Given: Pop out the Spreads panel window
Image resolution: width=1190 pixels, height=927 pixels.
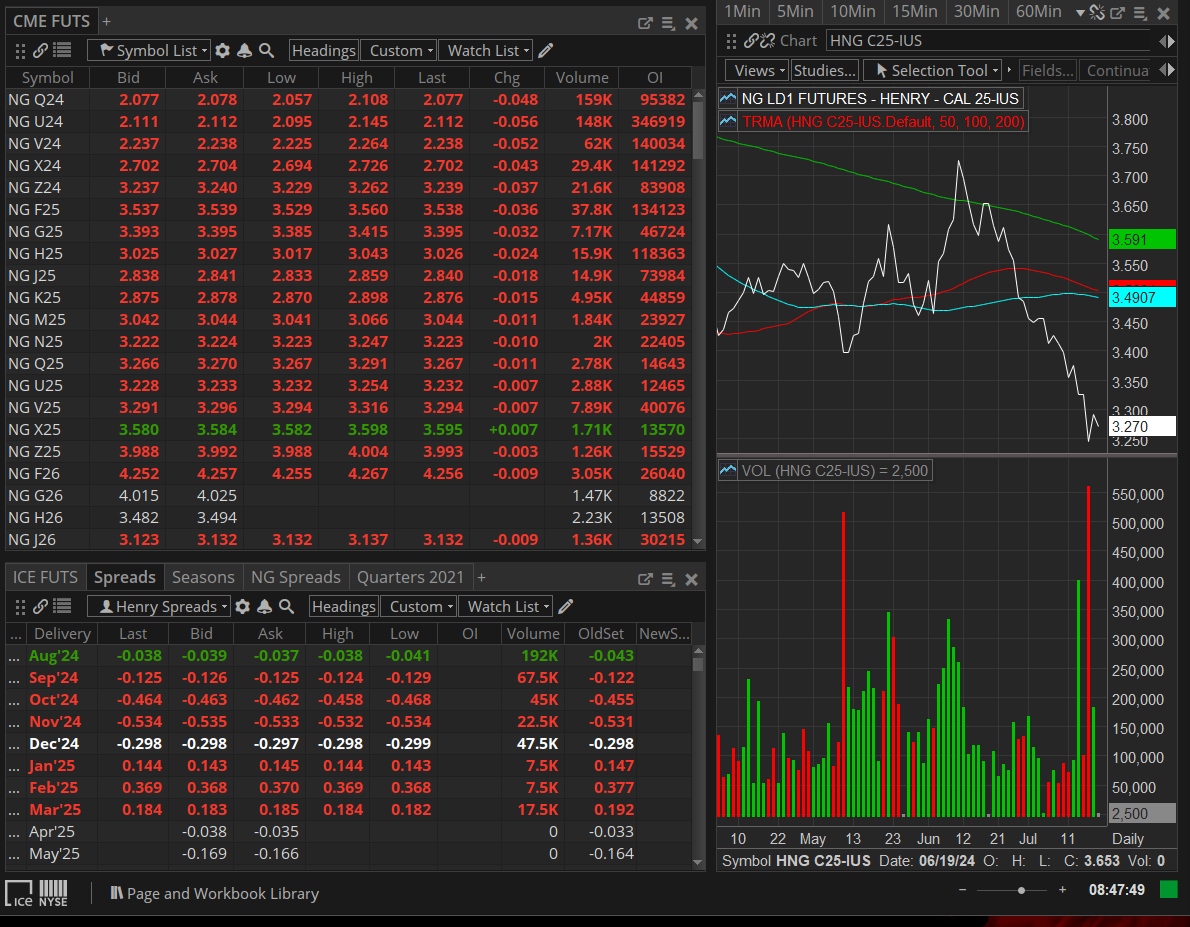Looking at the screenshot, I should pos(645,579).
